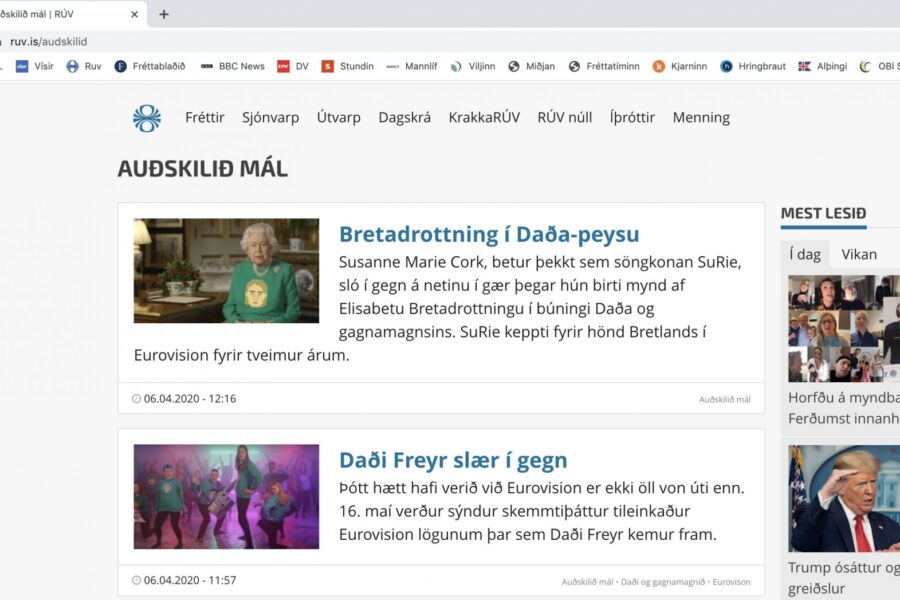The height and width of the screenshot is (600, 900).
Task: Open a new browser tab
Action: click(x=164, y=15)
